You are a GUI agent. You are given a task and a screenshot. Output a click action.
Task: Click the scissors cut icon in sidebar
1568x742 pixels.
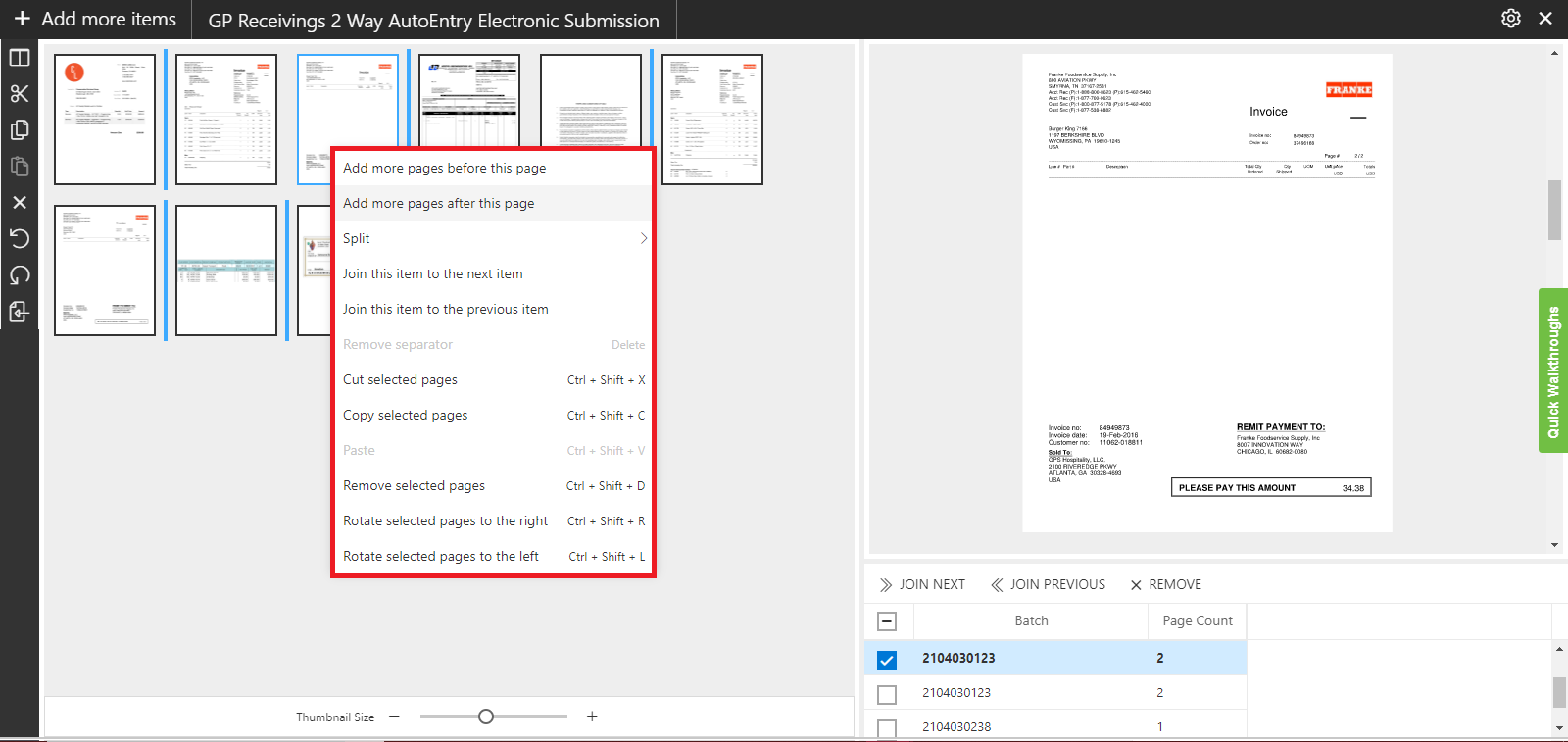[x=20, y=93]
